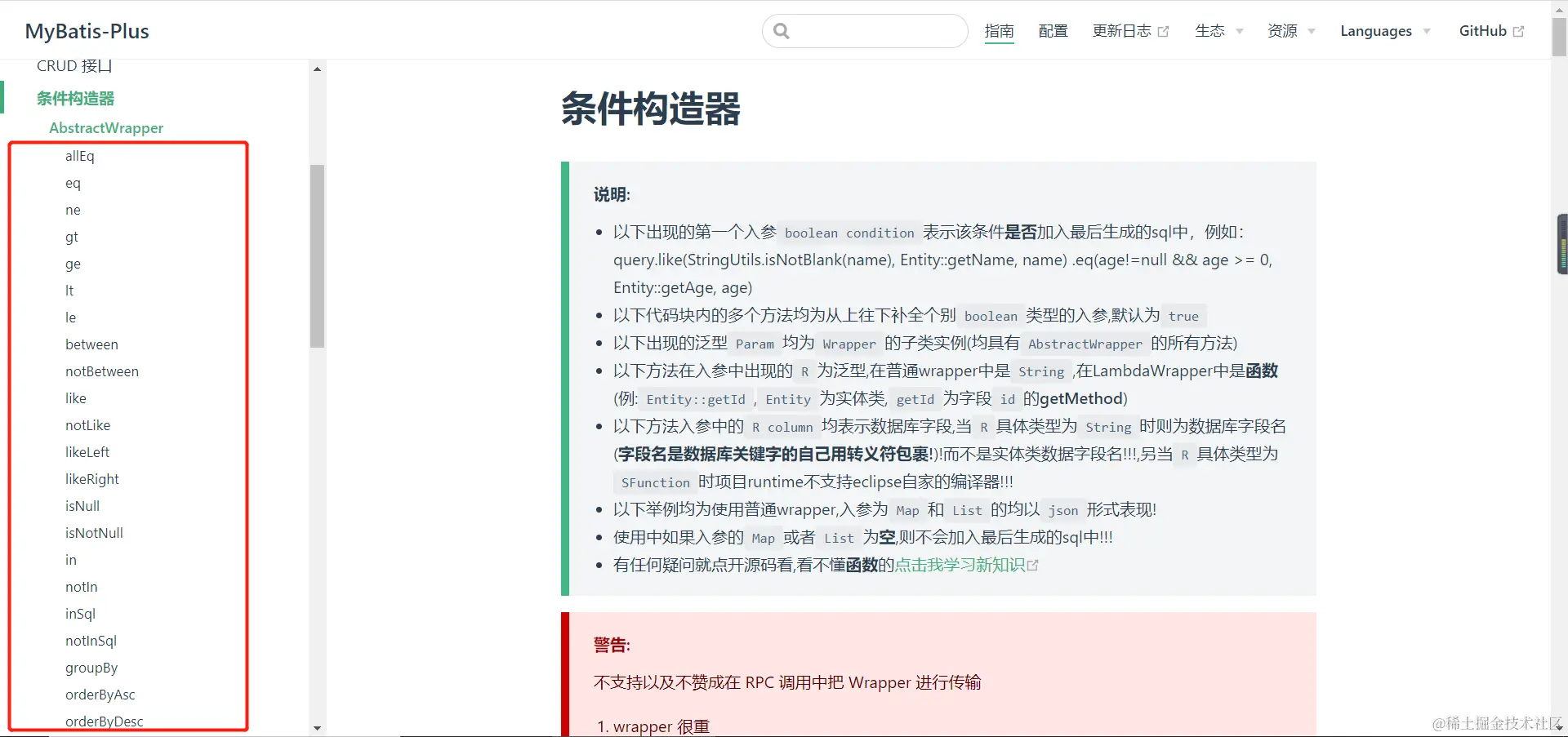This screenshot has height=737, width=1568.
Task: Open the Languages dropdown
Action: click(x=1376, y=31)
